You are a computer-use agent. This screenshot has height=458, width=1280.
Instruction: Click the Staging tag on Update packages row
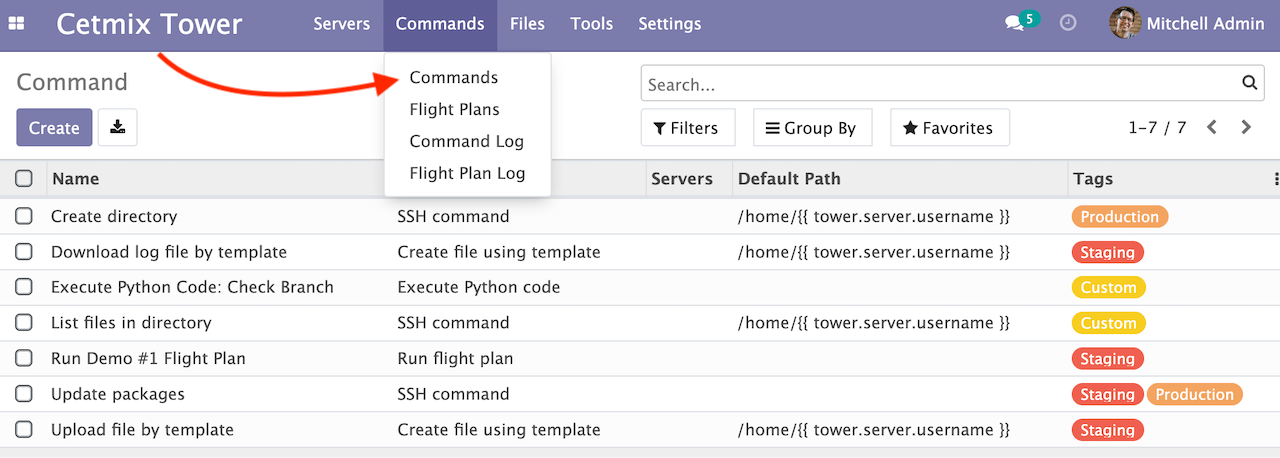(1108, 394)
